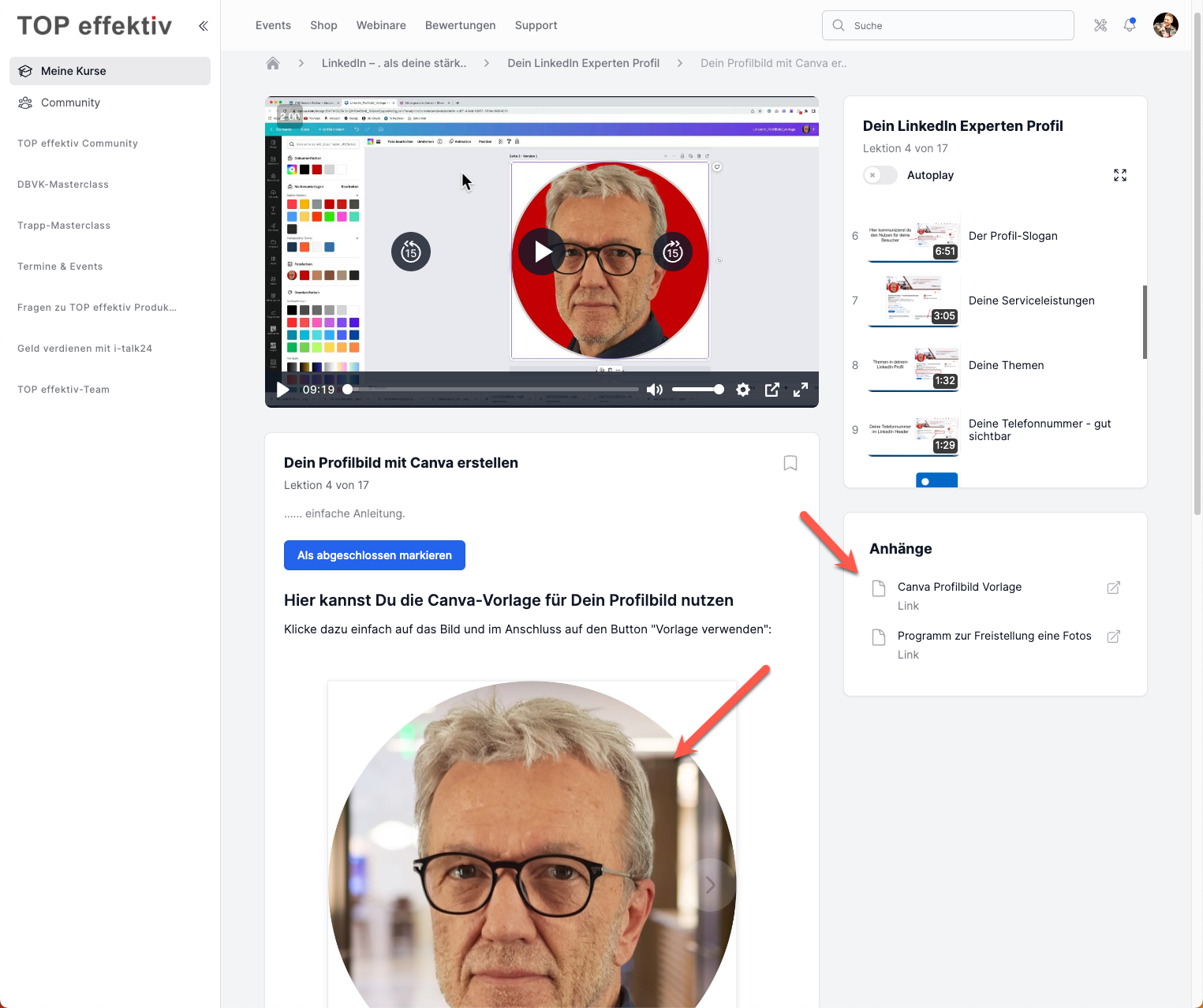This screenshot has height=1008, width=1203.
Task: Enter fullscreen video mode
Action: (x=801, y=390)
